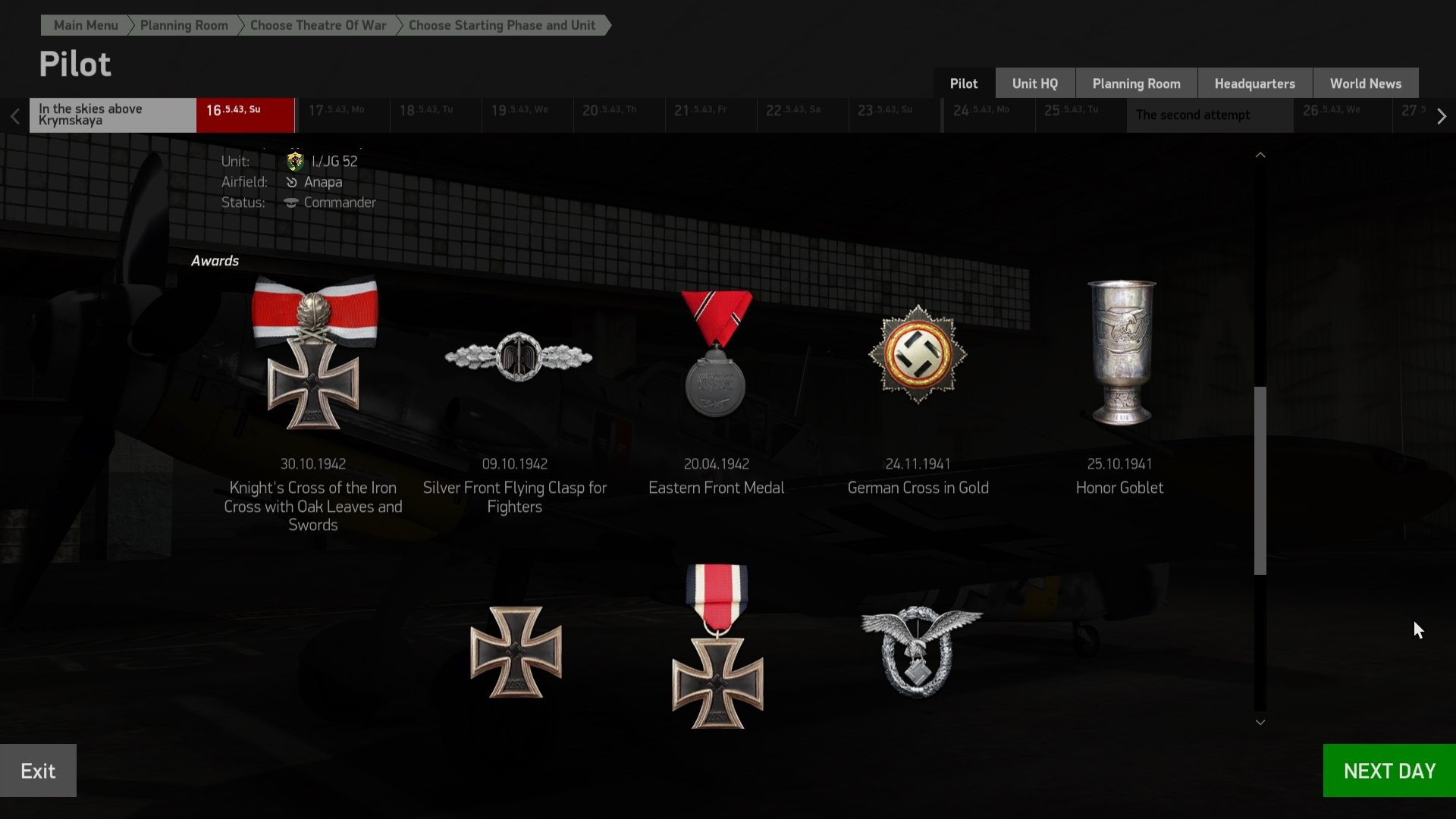Select the Silver Front Flying Clasp award
Viewport: 1456px width, 819px height.
(518, 356)
